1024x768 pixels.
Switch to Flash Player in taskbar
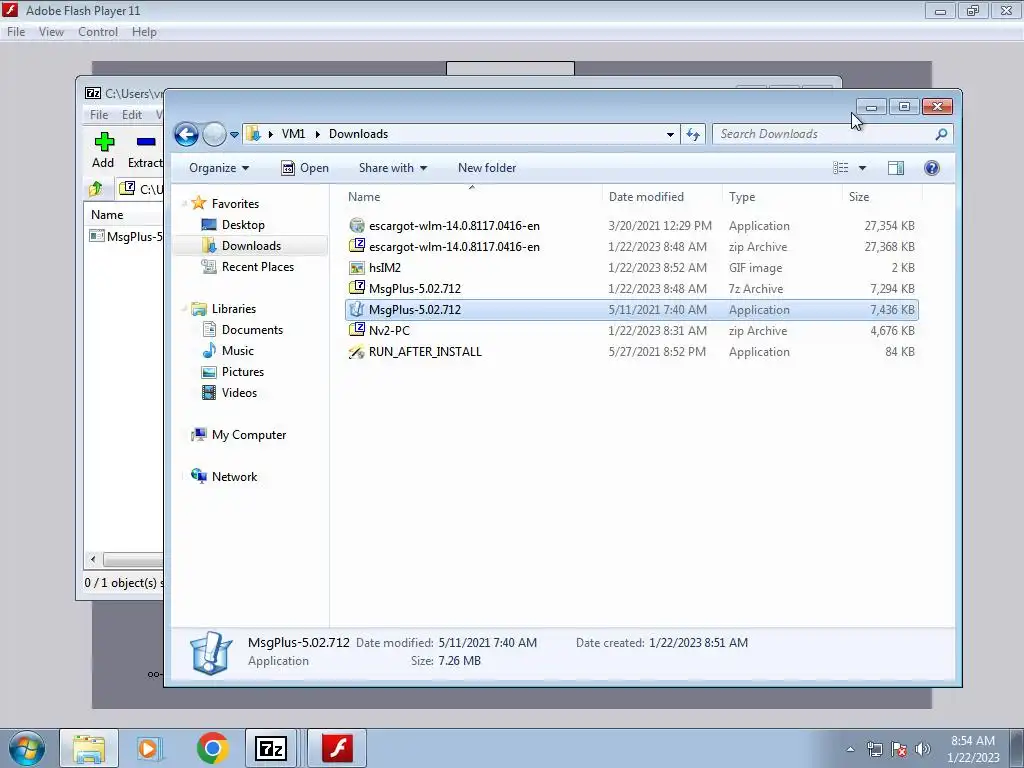pyautogui.click(x=337, y=748)
